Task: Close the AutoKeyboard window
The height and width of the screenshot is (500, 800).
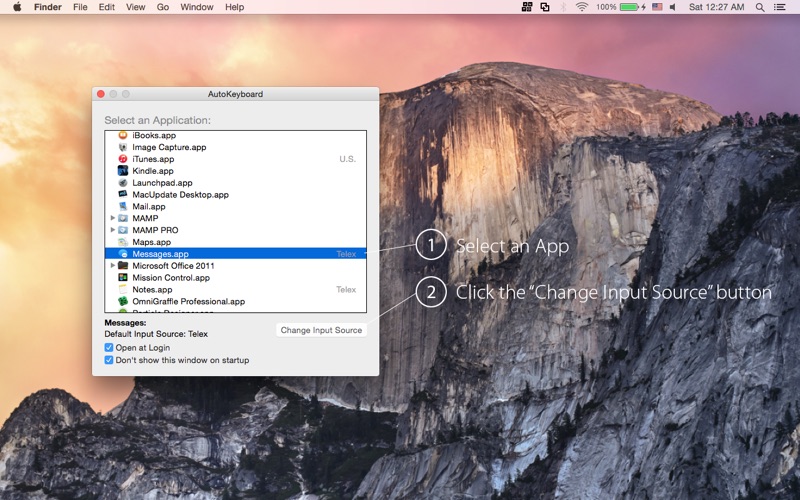Action: click(101, 94)
